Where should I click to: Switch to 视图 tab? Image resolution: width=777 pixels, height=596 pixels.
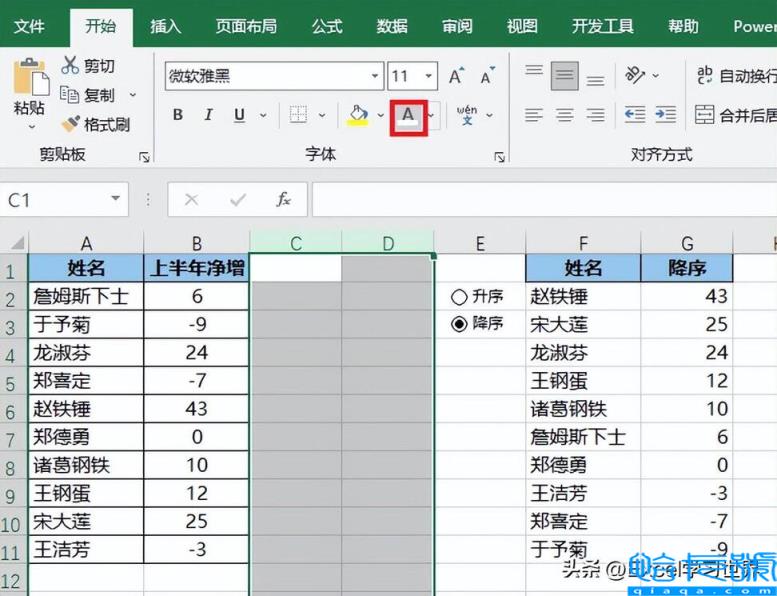click(522, 26)
